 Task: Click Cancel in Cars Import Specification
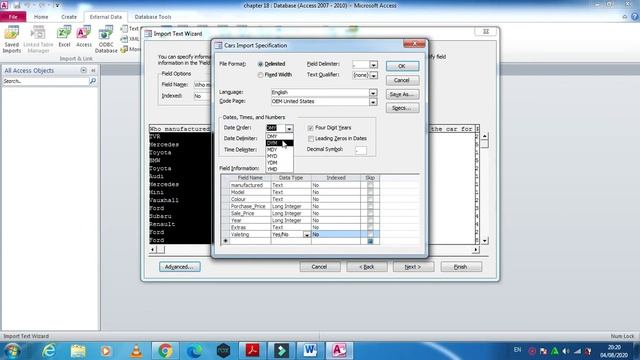pyautogui.click(x=402, y=80)
